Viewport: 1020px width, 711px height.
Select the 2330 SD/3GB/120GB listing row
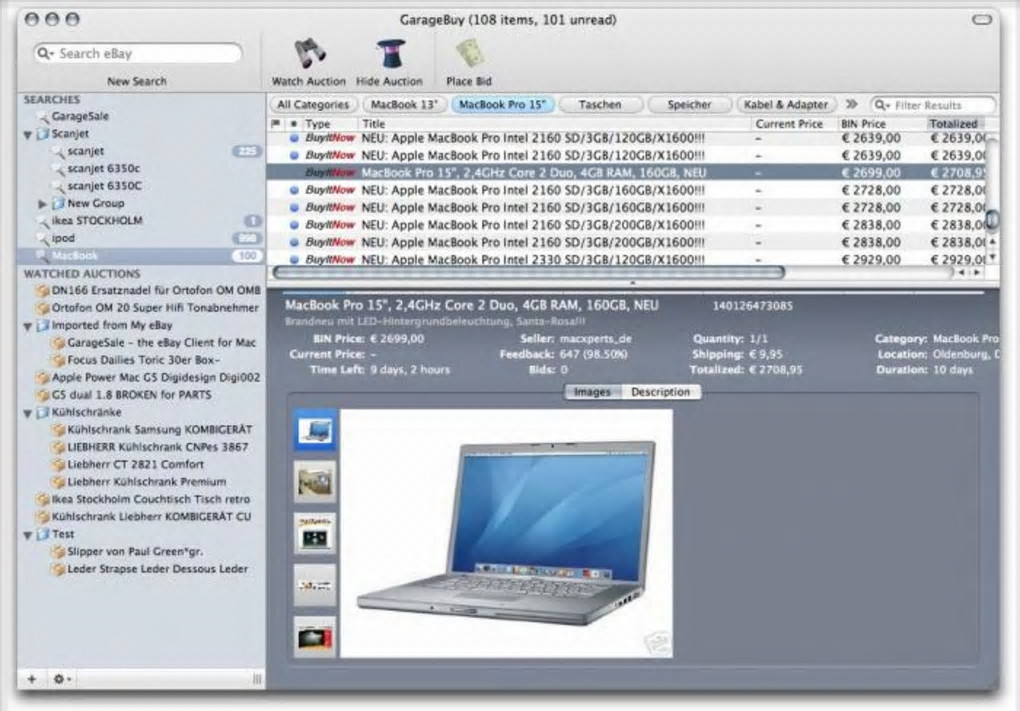point(626,259)
